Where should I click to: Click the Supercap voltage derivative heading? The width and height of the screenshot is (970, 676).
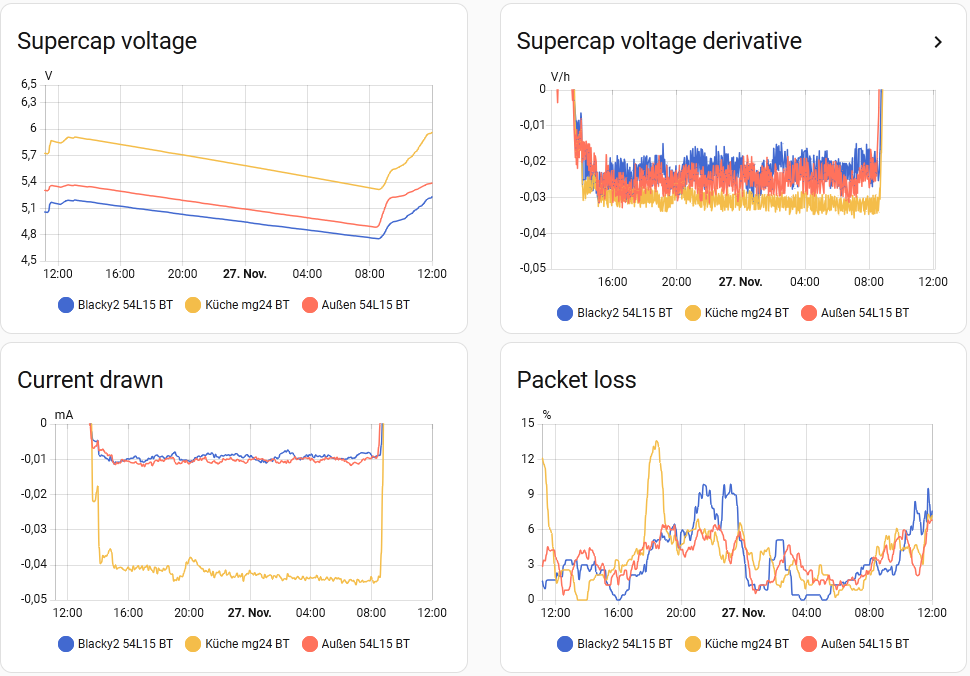pyautogui.click(x=659, y=41)
